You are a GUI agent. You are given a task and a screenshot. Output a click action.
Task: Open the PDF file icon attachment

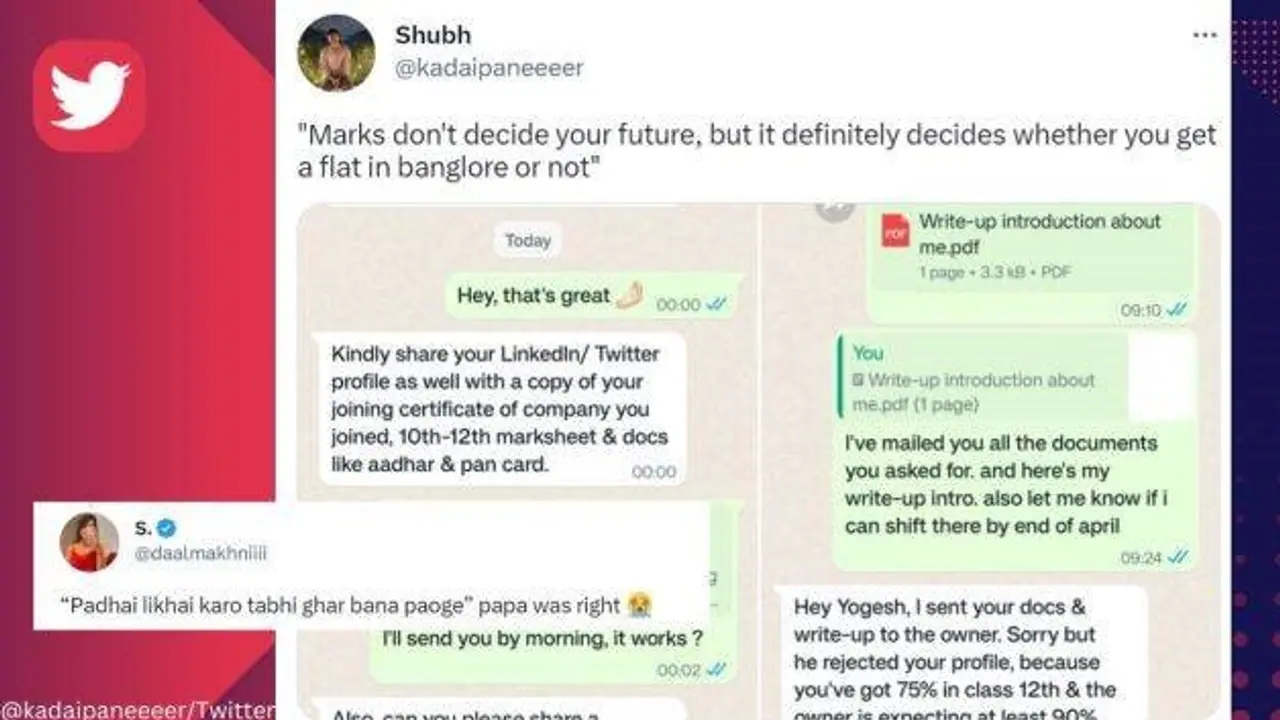tap(895, 231)
